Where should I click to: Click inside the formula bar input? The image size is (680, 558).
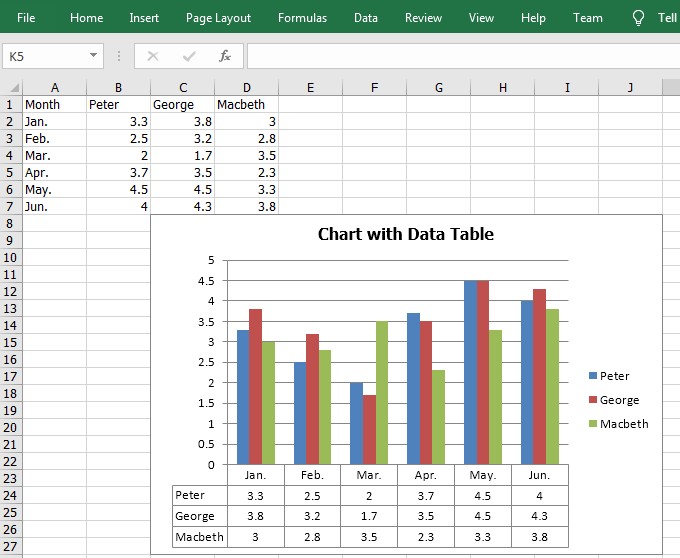(463, 56)
